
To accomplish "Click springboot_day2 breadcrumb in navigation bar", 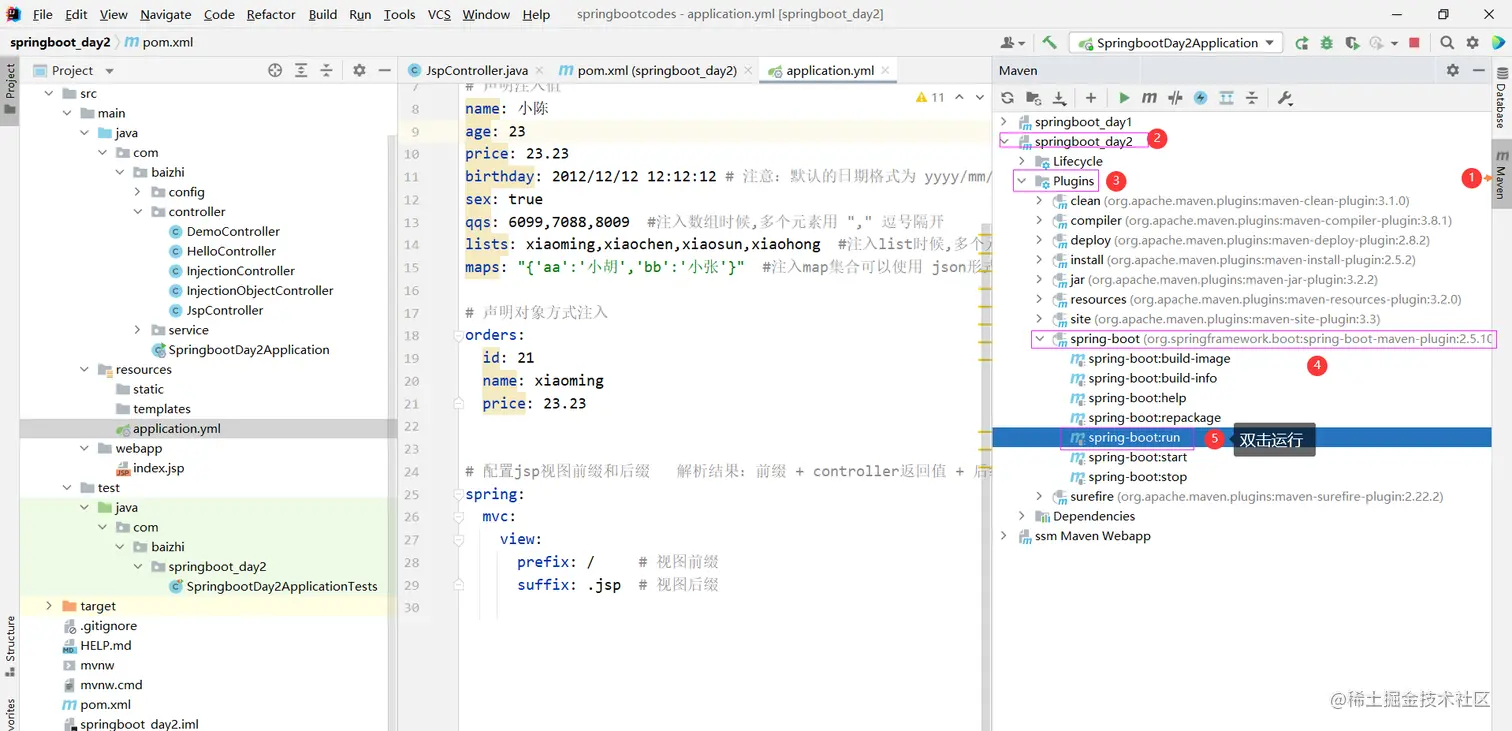I will click(60, 42).
